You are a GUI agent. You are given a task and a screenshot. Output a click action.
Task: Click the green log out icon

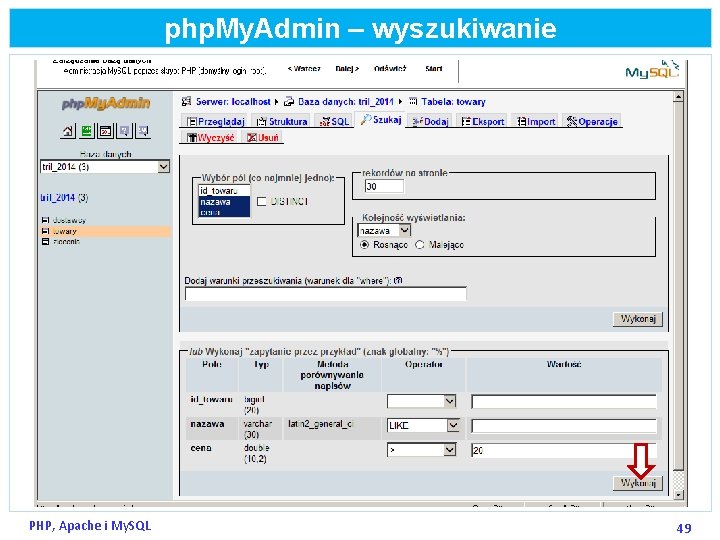87,131
